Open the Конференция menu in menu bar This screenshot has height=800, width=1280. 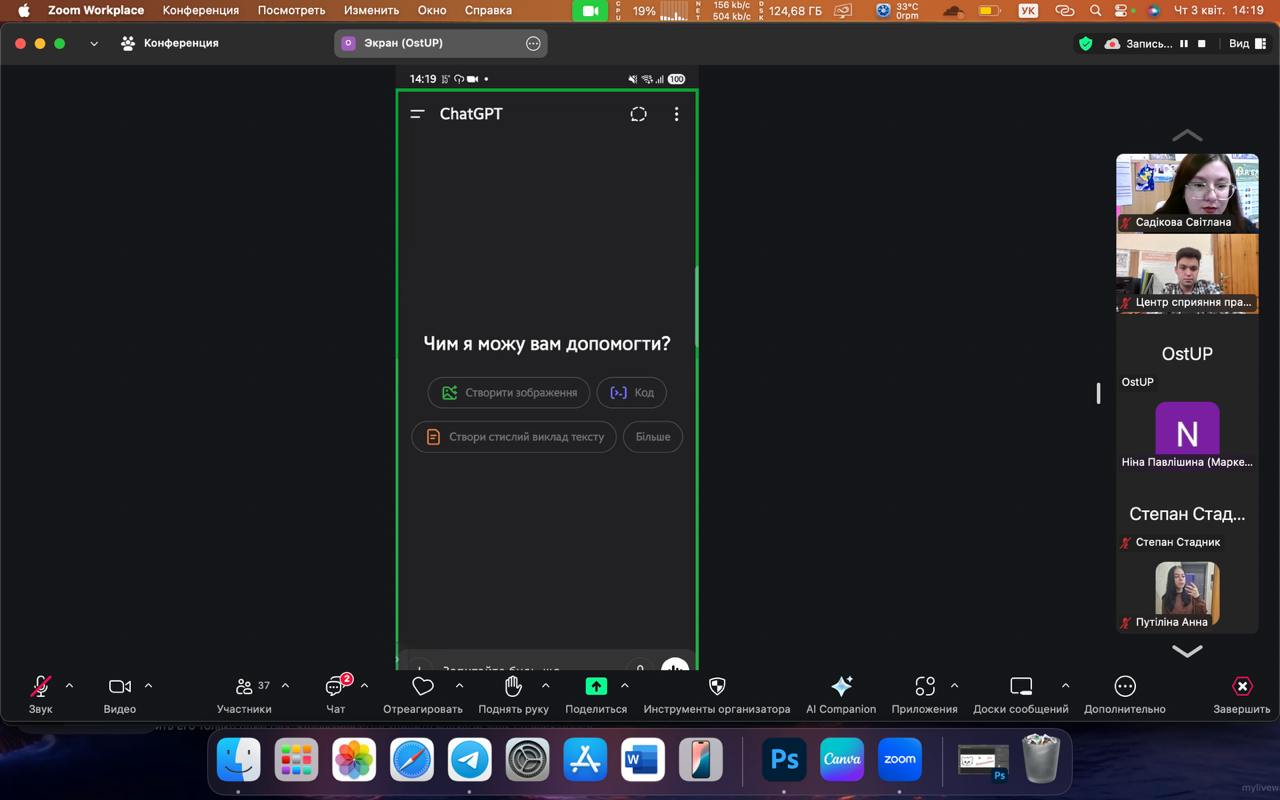[x=200, y=11]
